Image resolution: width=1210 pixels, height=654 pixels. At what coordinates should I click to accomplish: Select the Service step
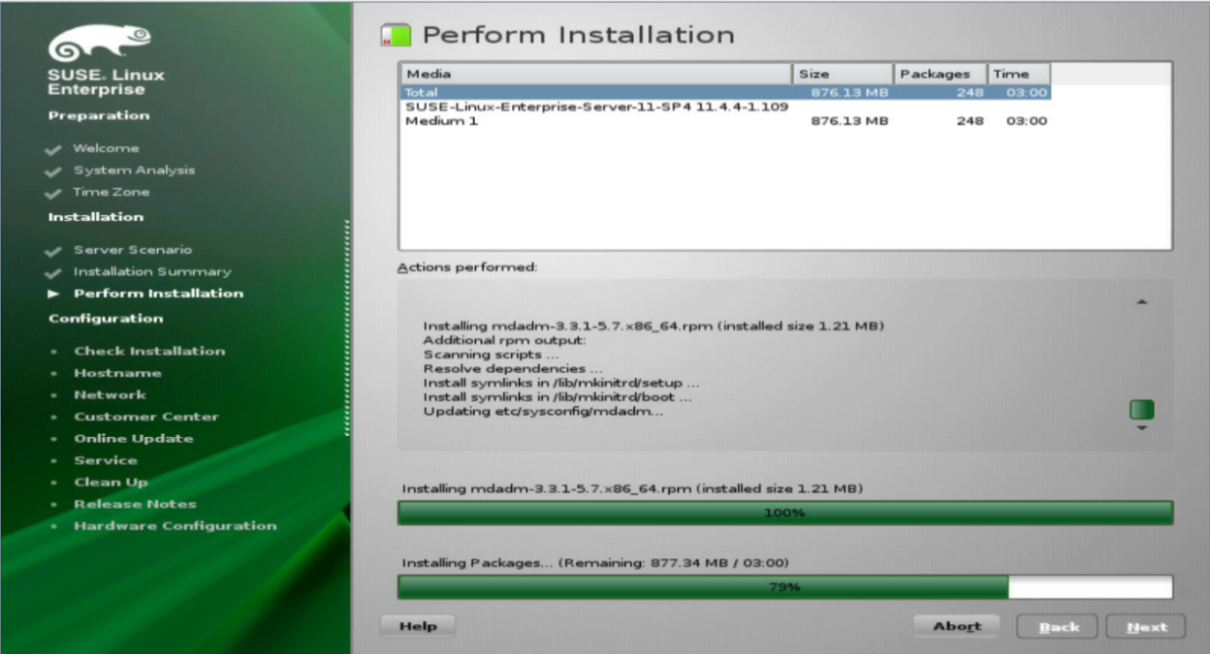pos(105,461)
